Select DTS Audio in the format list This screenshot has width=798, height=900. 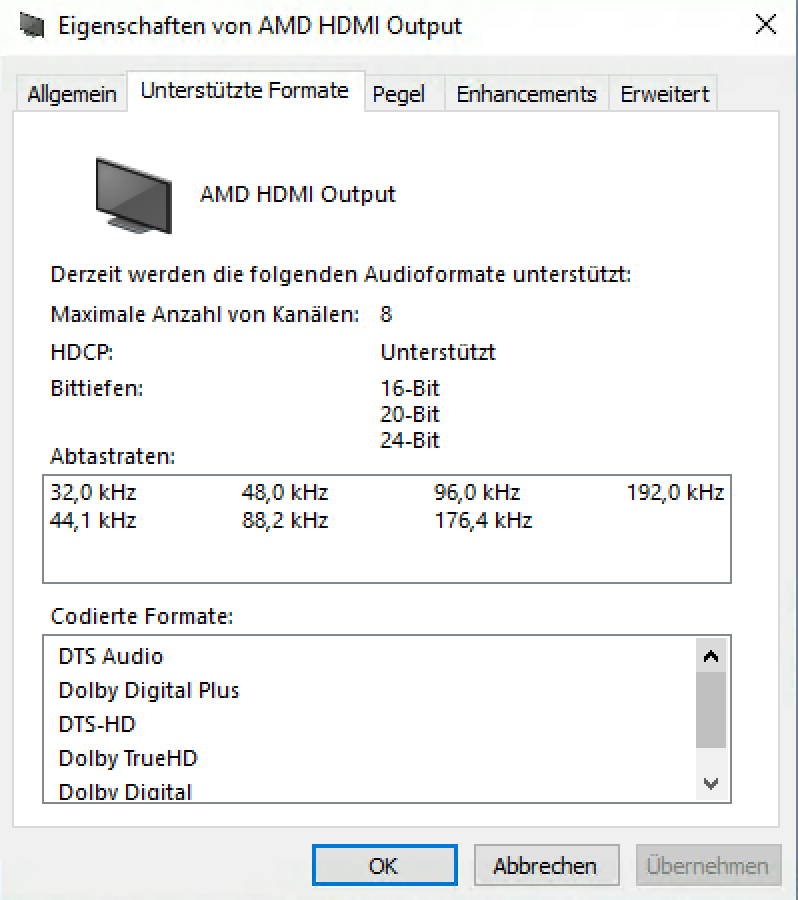(x=111, y=656)
